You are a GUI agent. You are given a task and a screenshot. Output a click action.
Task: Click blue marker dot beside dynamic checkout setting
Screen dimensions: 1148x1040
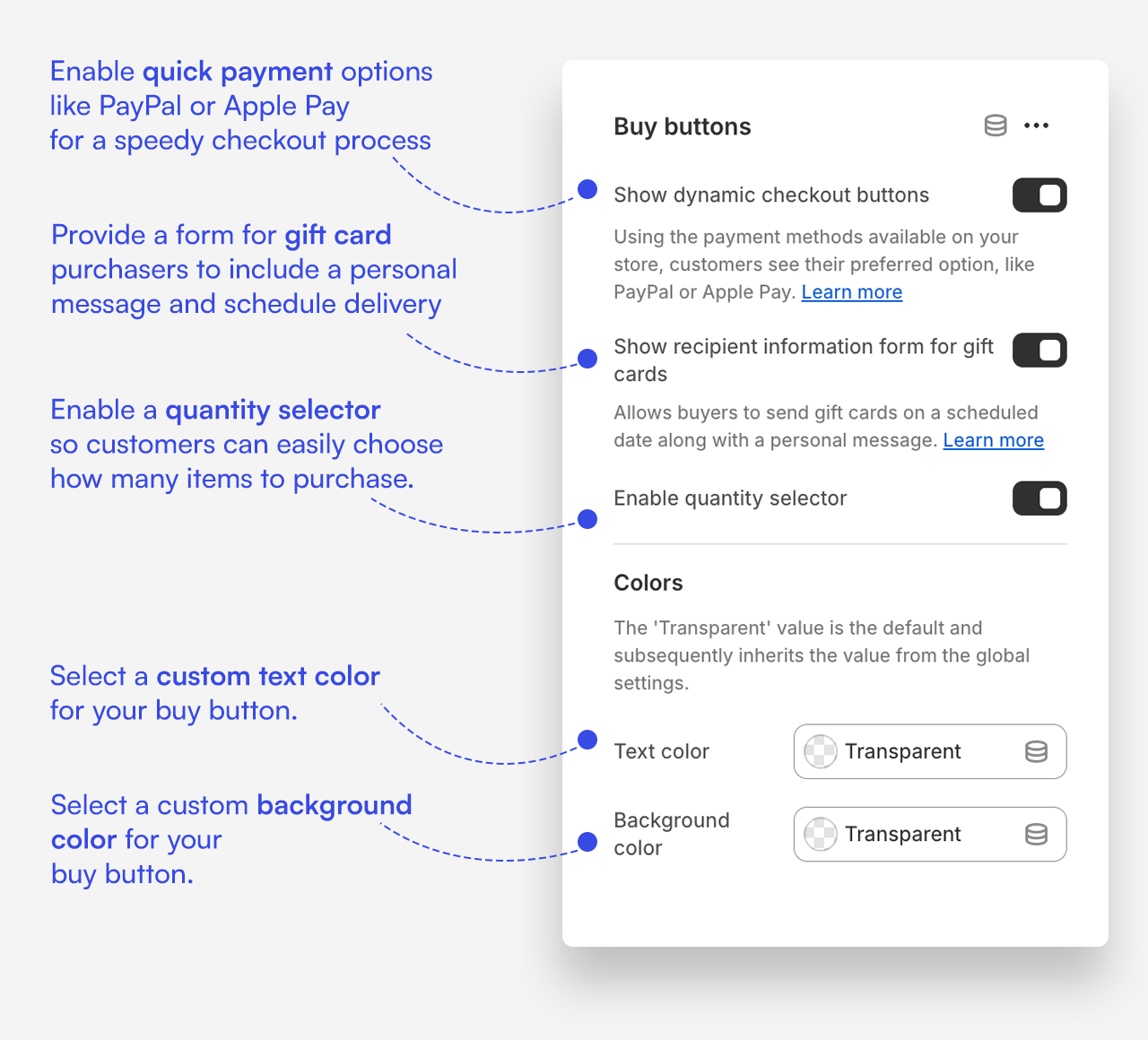tap(587, 189)
